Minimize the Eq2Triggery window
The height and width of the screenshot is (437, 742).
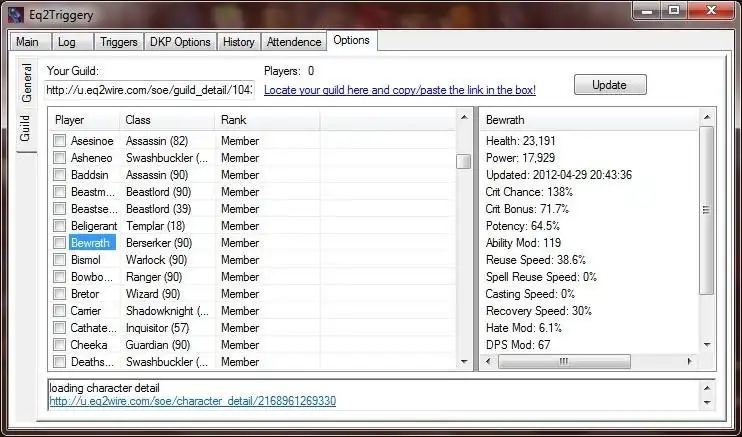648,10
